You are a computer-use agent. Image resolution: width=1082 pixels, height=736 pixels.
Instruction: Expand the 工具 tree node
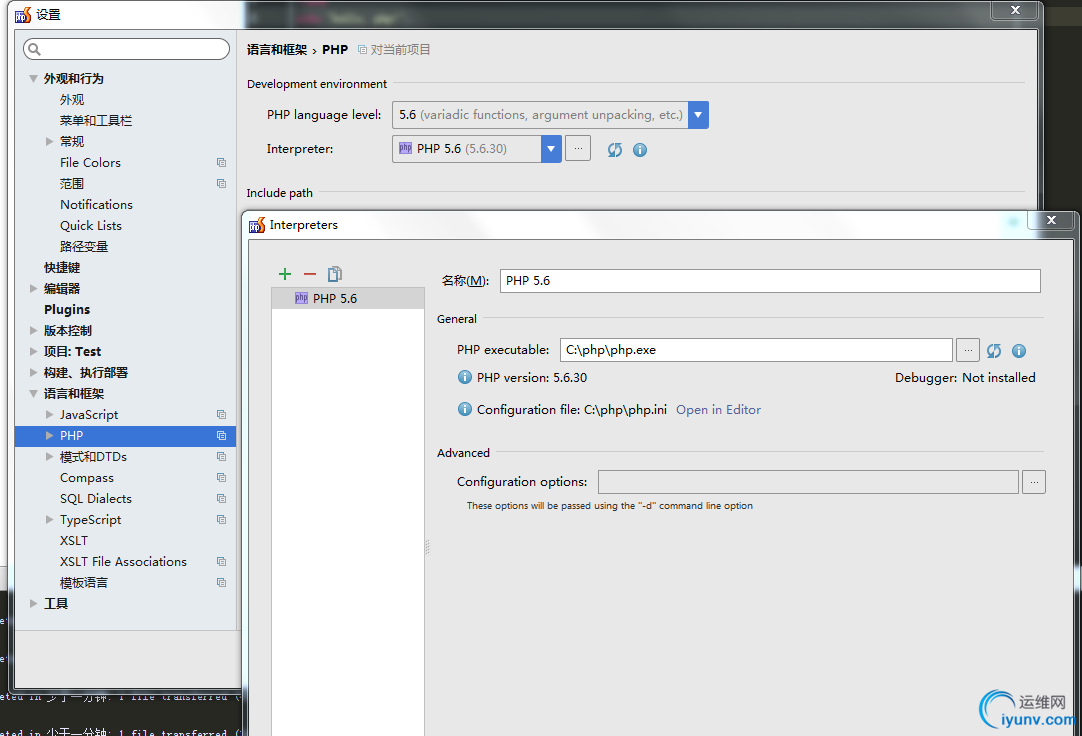click(33, 604)
